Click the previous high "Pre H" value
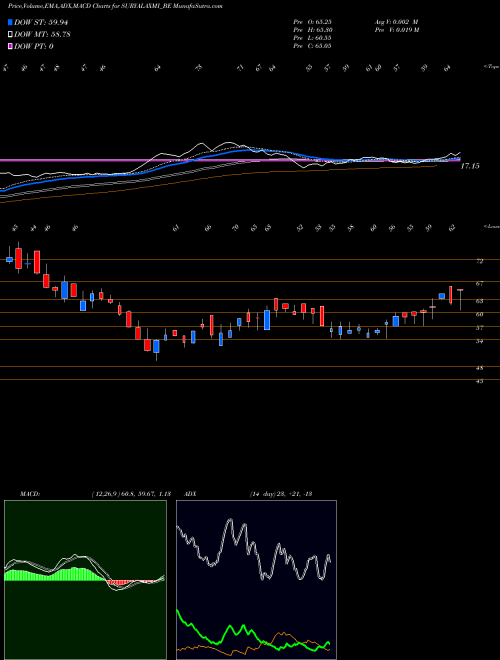The height and width of the screenshot is (660, 500). (312, 30)
